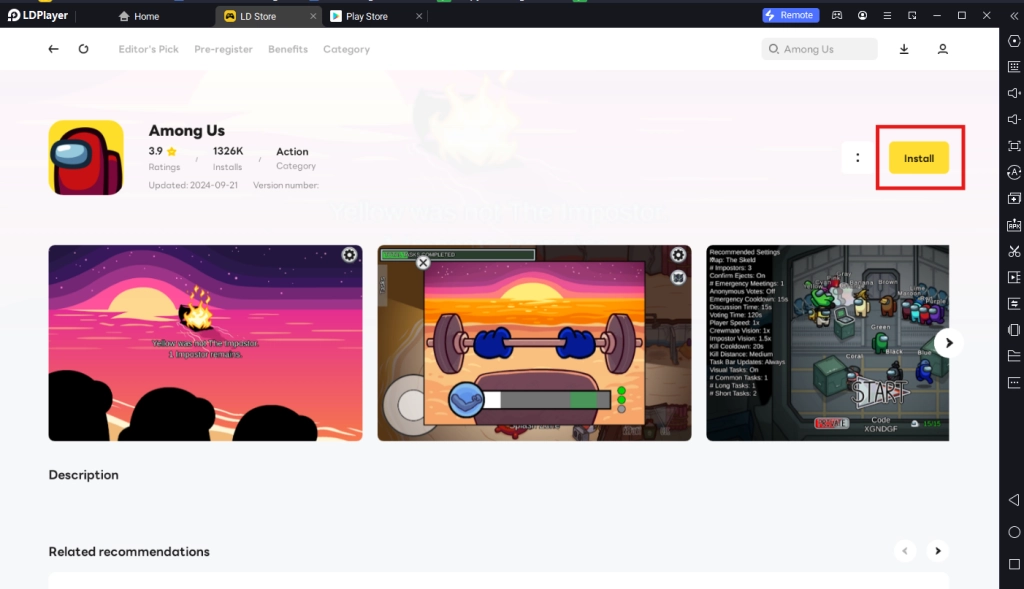This screenshot has height=589, width=1024.
Task: Click the search magnifier icon
Action: click(x=774, y=49)
